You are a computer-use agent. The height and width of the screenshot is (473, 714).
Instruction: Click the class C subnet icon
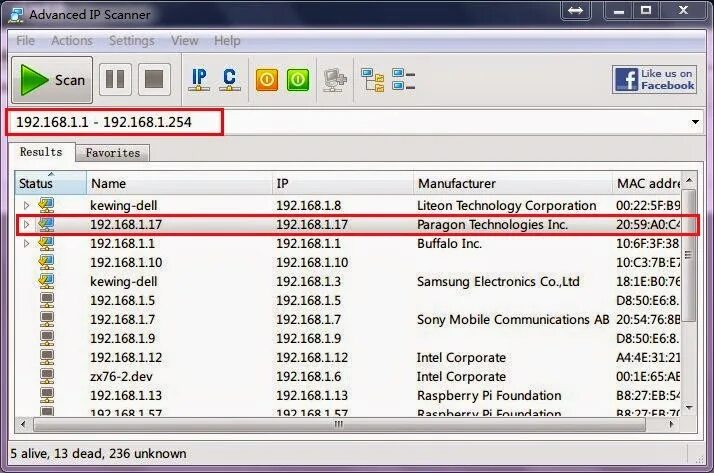(x=230, y=80)
